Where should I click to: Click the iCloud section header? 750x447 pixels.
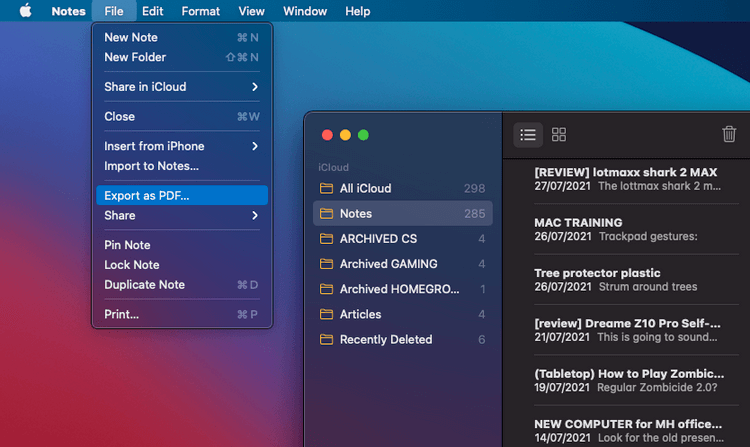333,167
